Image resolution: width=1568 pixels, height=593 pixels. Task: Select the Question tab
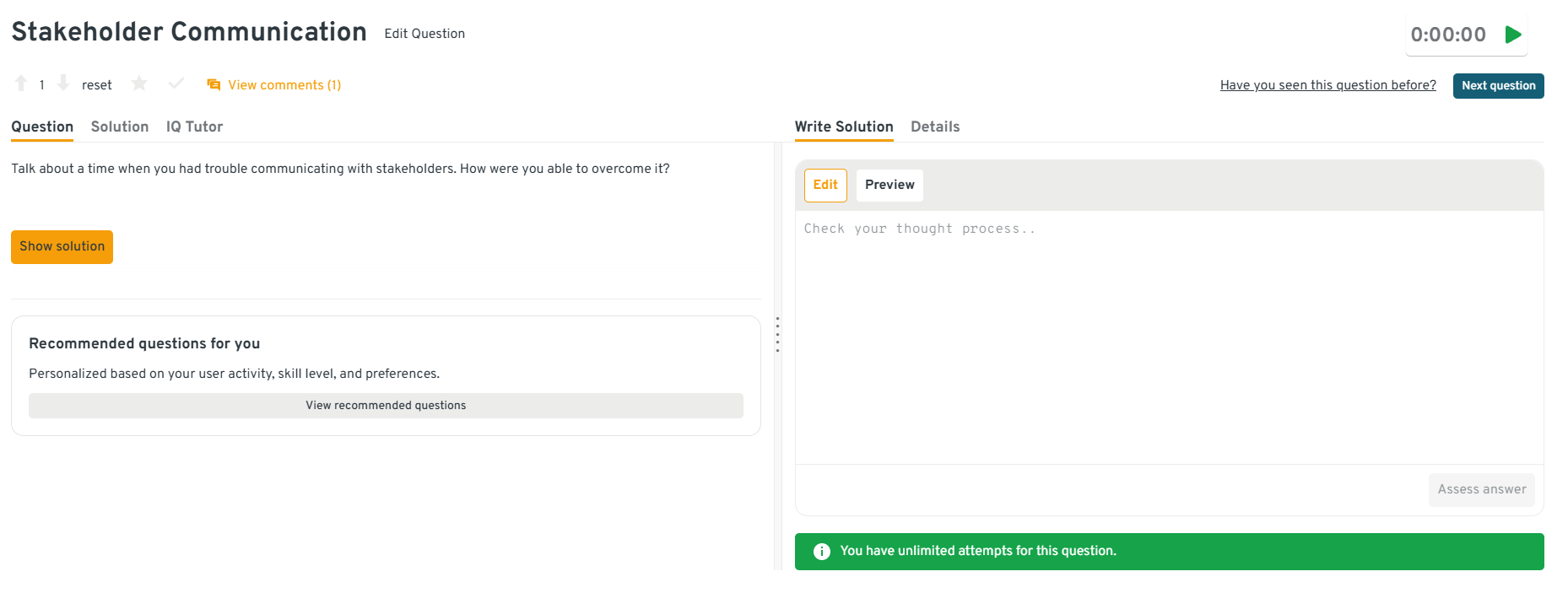pyautogui.click(x=42, y=127)
